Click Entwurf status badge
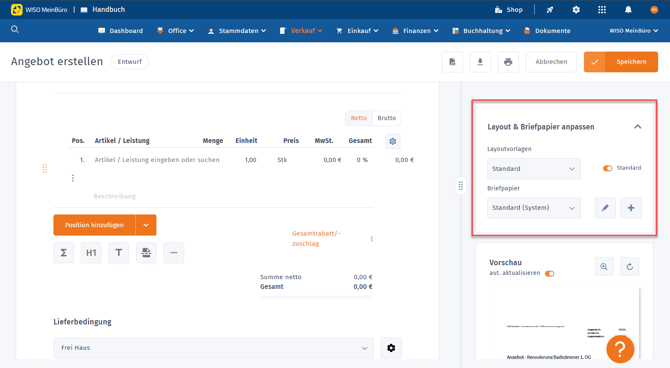The width and height of the screenshot is (670, 368). 129,62
